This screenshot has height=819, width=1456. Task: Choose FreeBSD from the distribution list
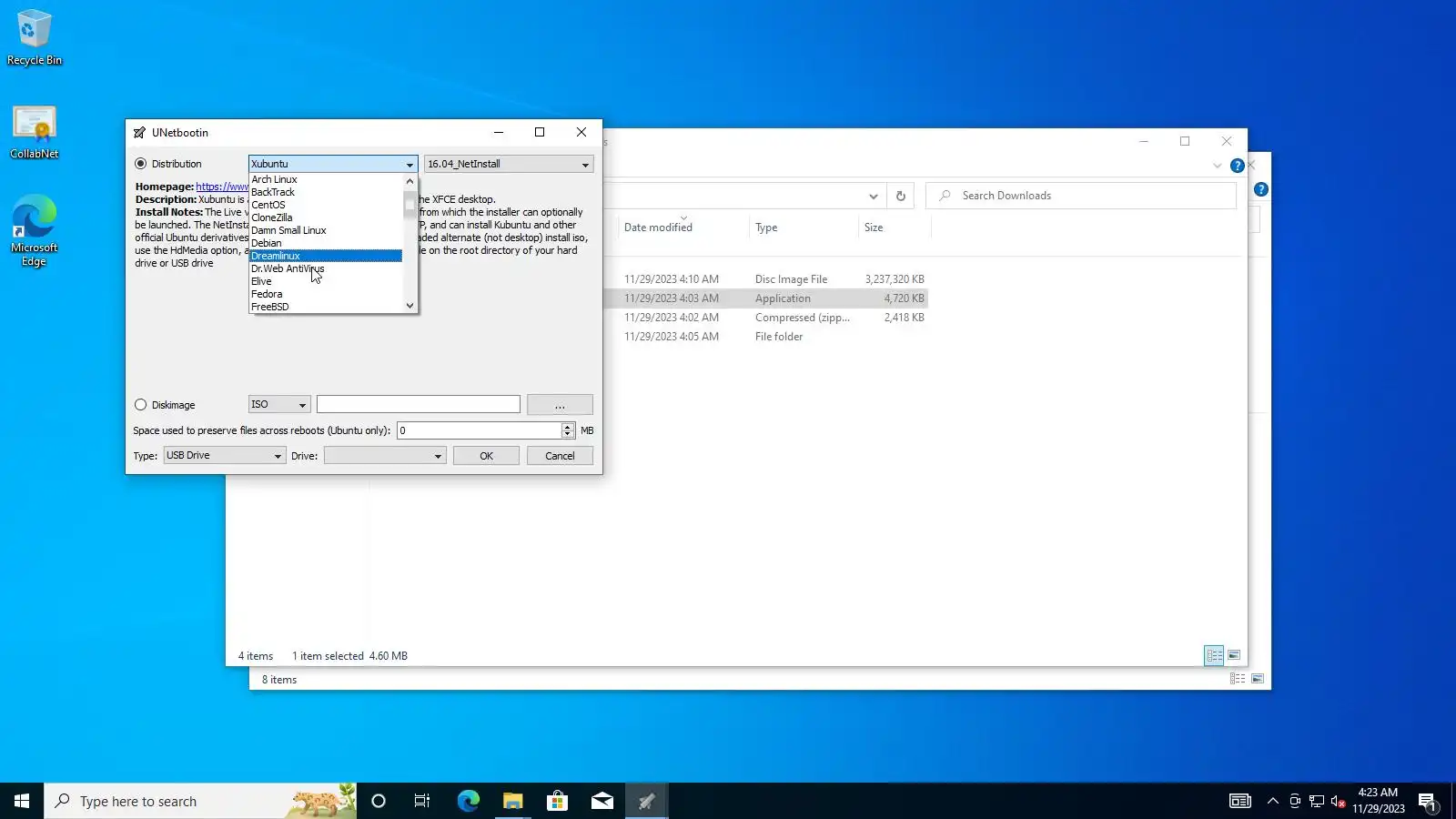326,307
